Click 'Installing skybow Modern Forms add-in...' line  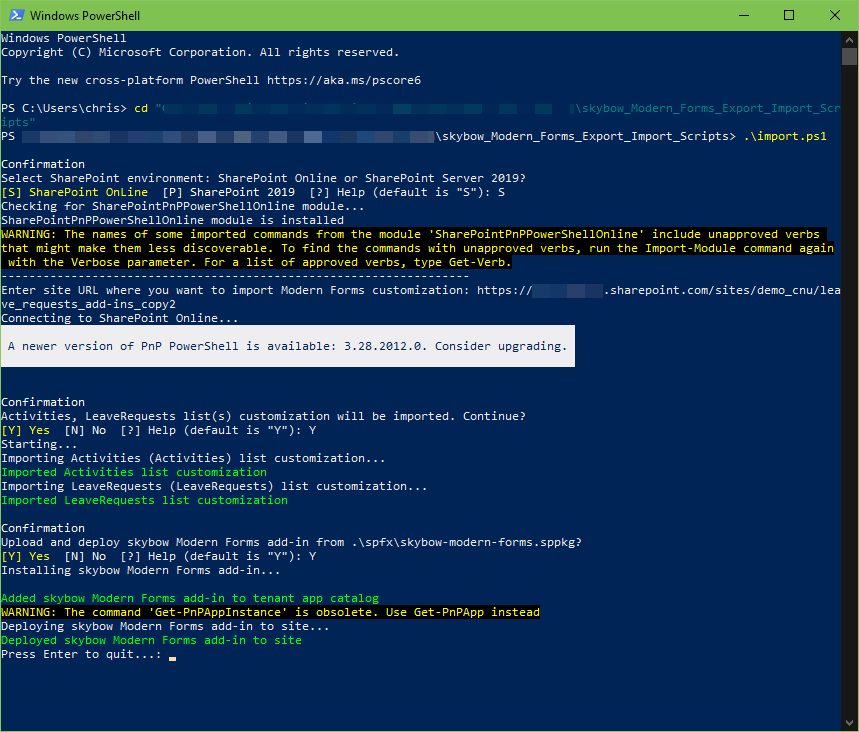click(x=141, y=570)
